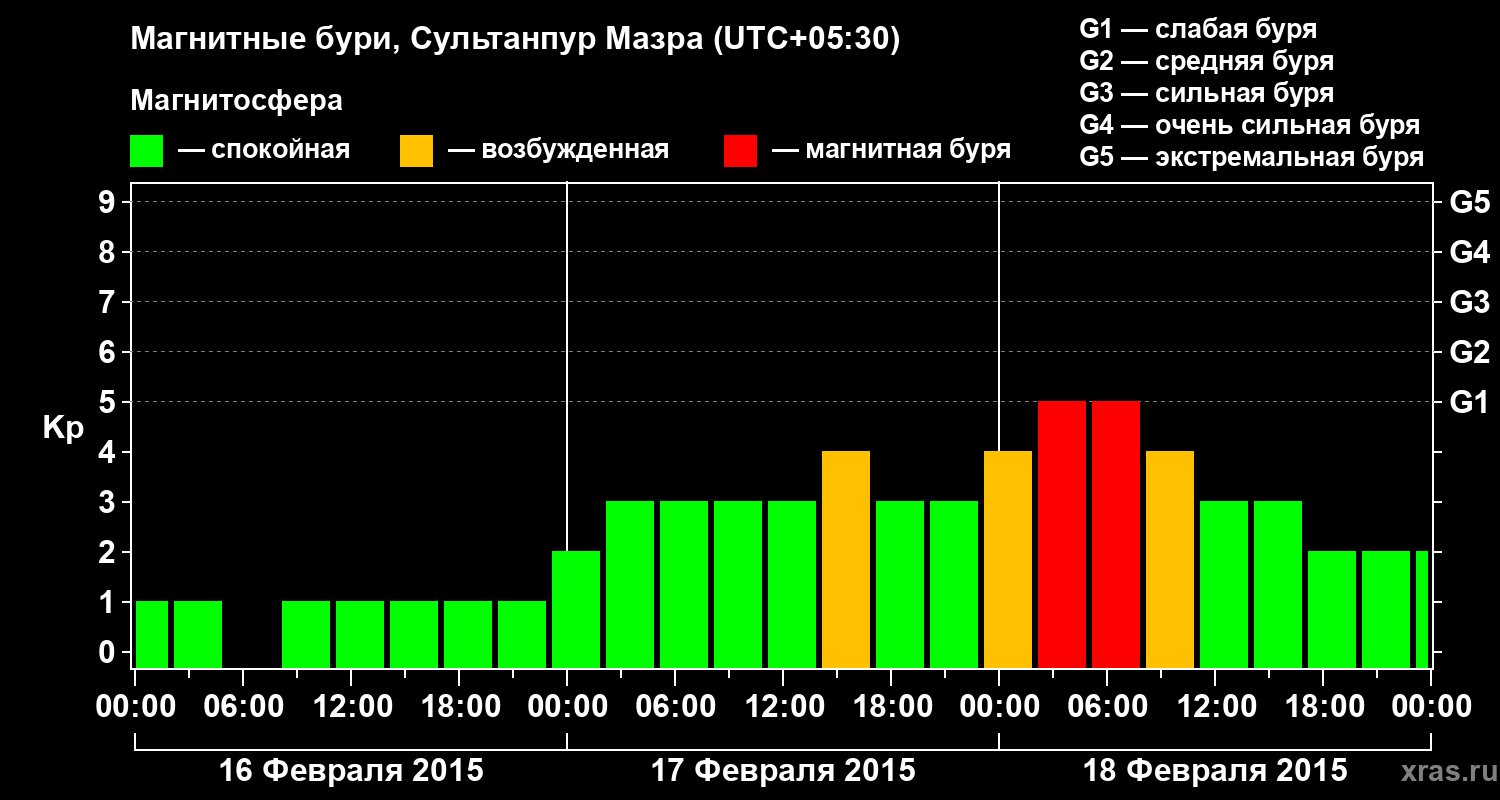Click the G2 label on right axis

point(1469,352)
